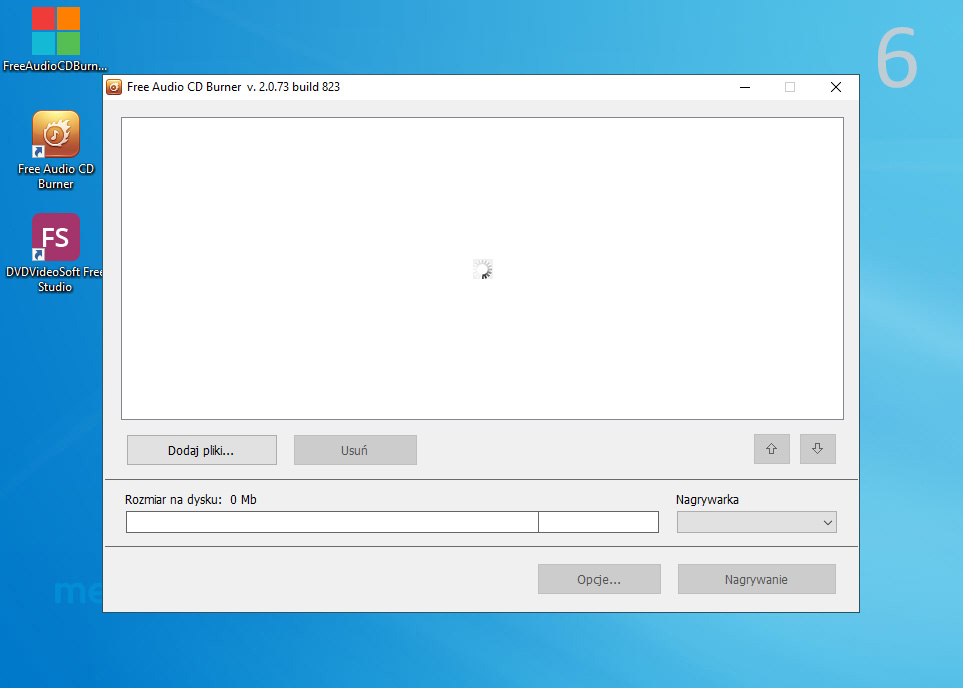Close the Free Audio CD Burner window
963x688 pixels.
(x=836, y=87)
